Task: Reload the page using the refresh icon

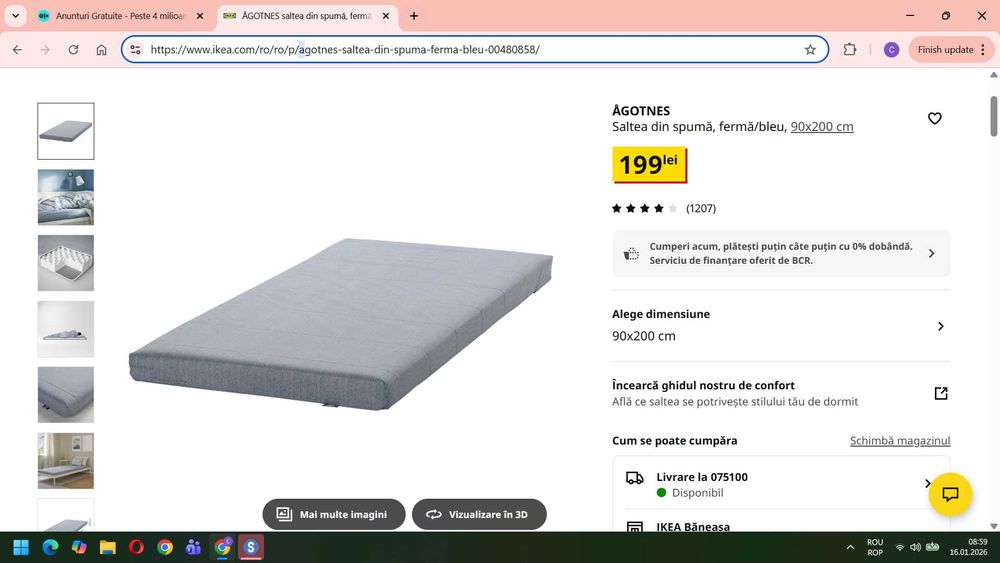Action: [x=73, y=50]
